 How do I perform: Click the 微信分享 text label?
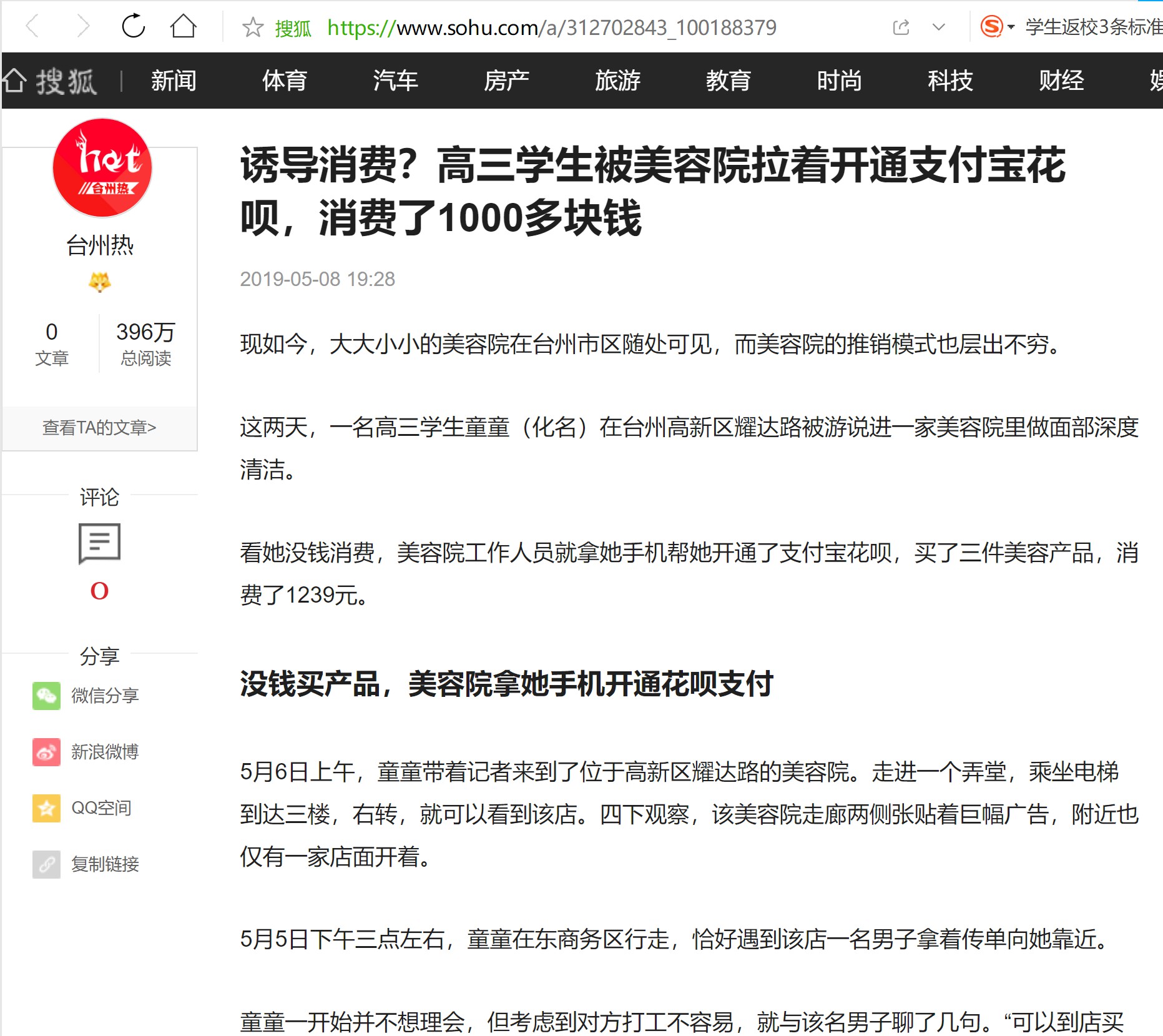tap(105, 696)
